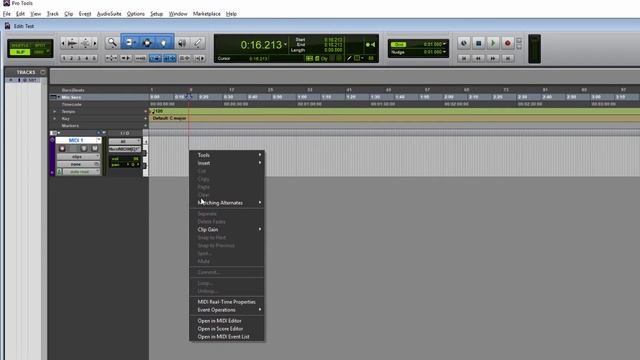The image size is (640, 360).
Task: Click zoom preset button 3
Action: pyautogui.click(x=79, y=58)
